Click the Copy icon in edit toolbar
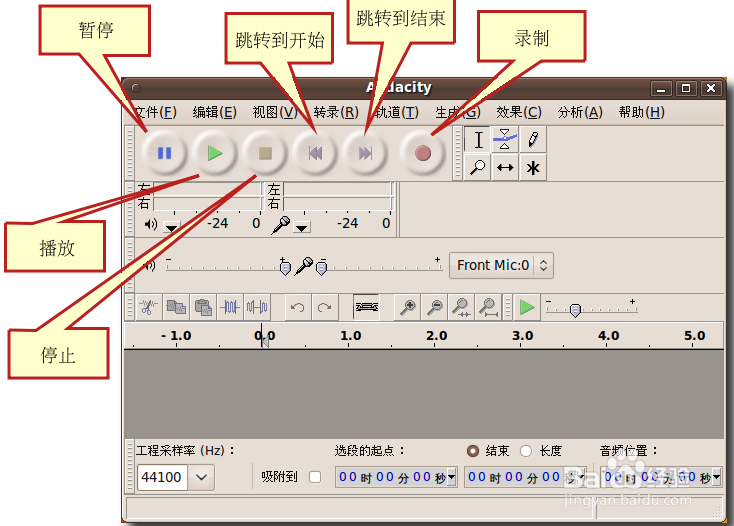The image size is (734, 526). coord(176,307)
